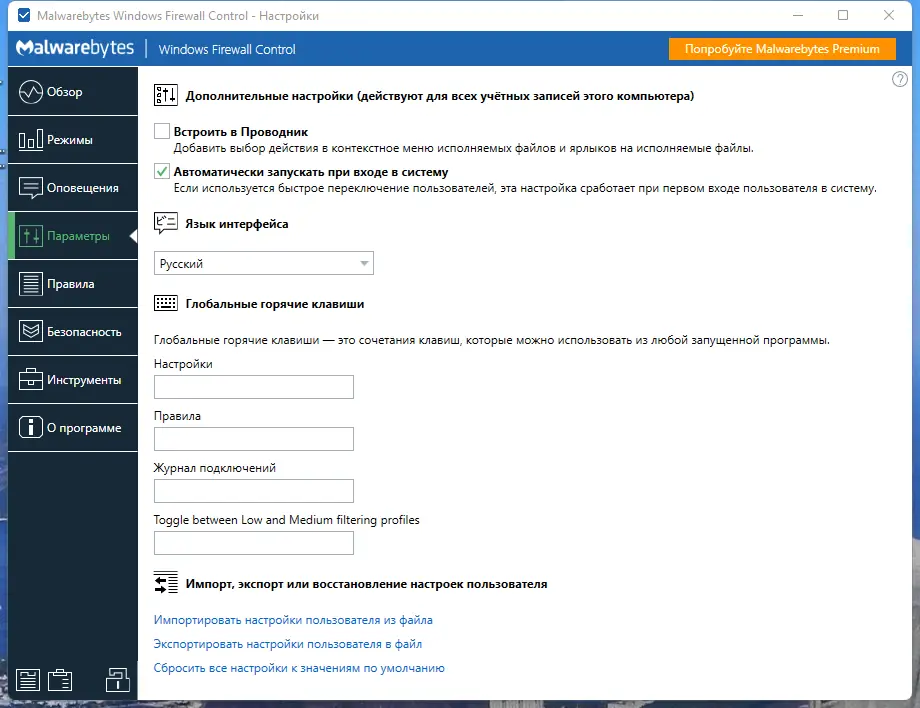The height and width of the screenshot is (708, 920).
Task: Focus the Настройки hotkey input field
Action: coord(253,387)
